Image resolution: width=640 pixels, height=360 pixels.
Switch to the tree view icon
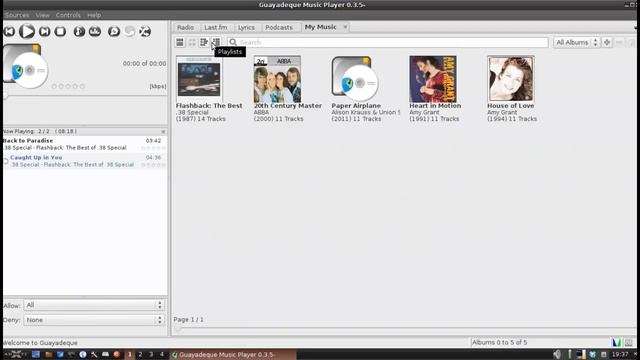pyautogui.click(x=204, y=42)
